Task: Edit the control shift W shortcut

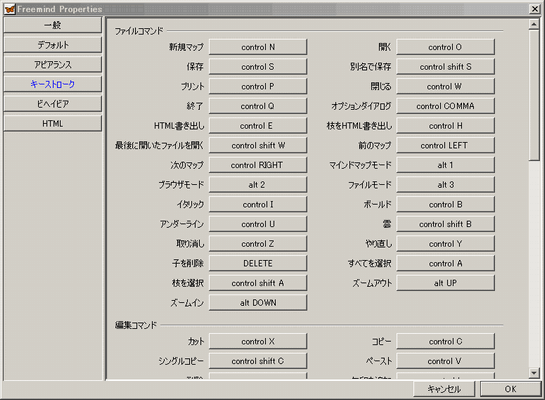Action: [258, 145]
